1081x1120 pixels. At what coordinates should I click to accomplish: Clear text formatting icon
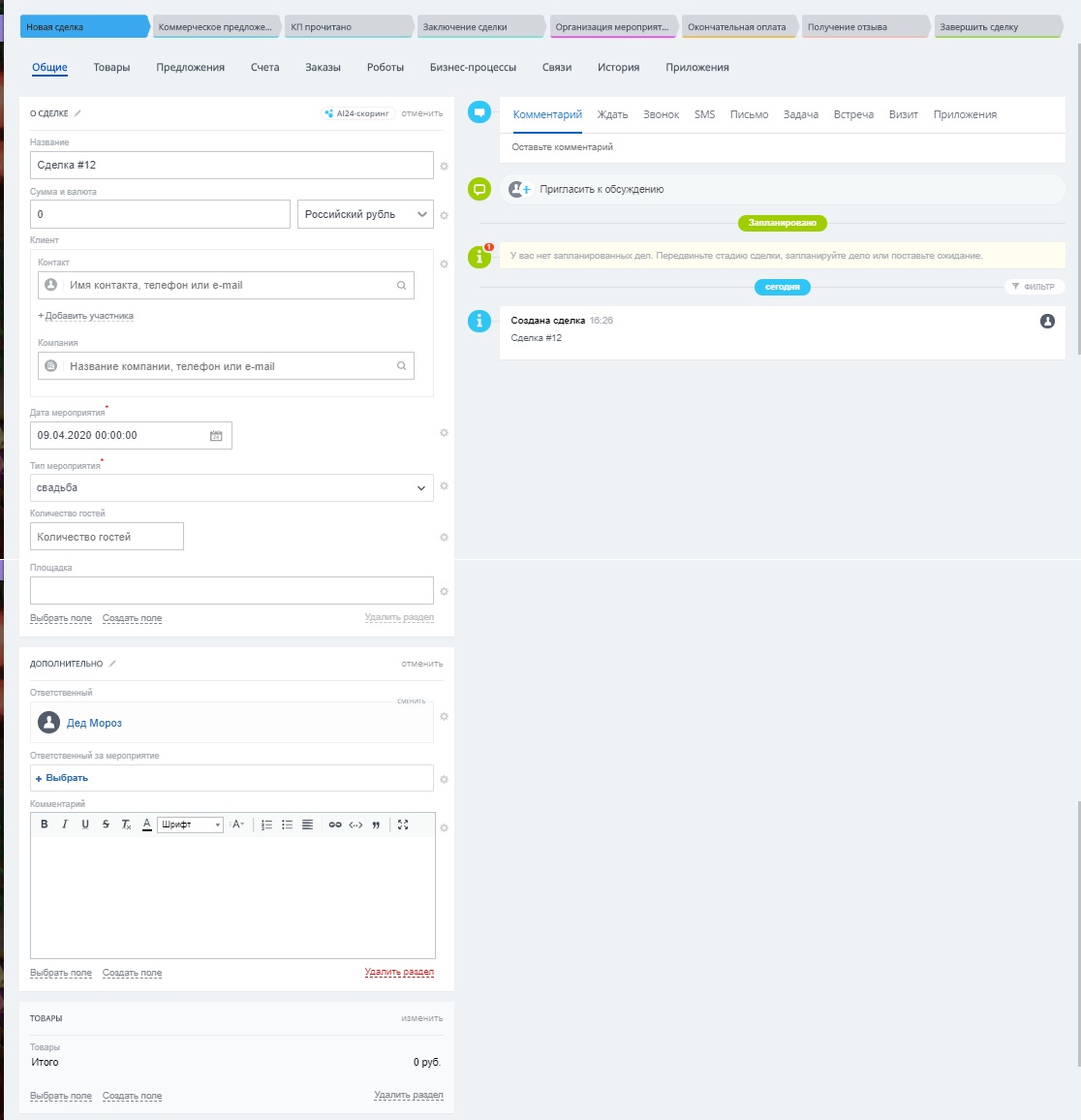[126, 824]
